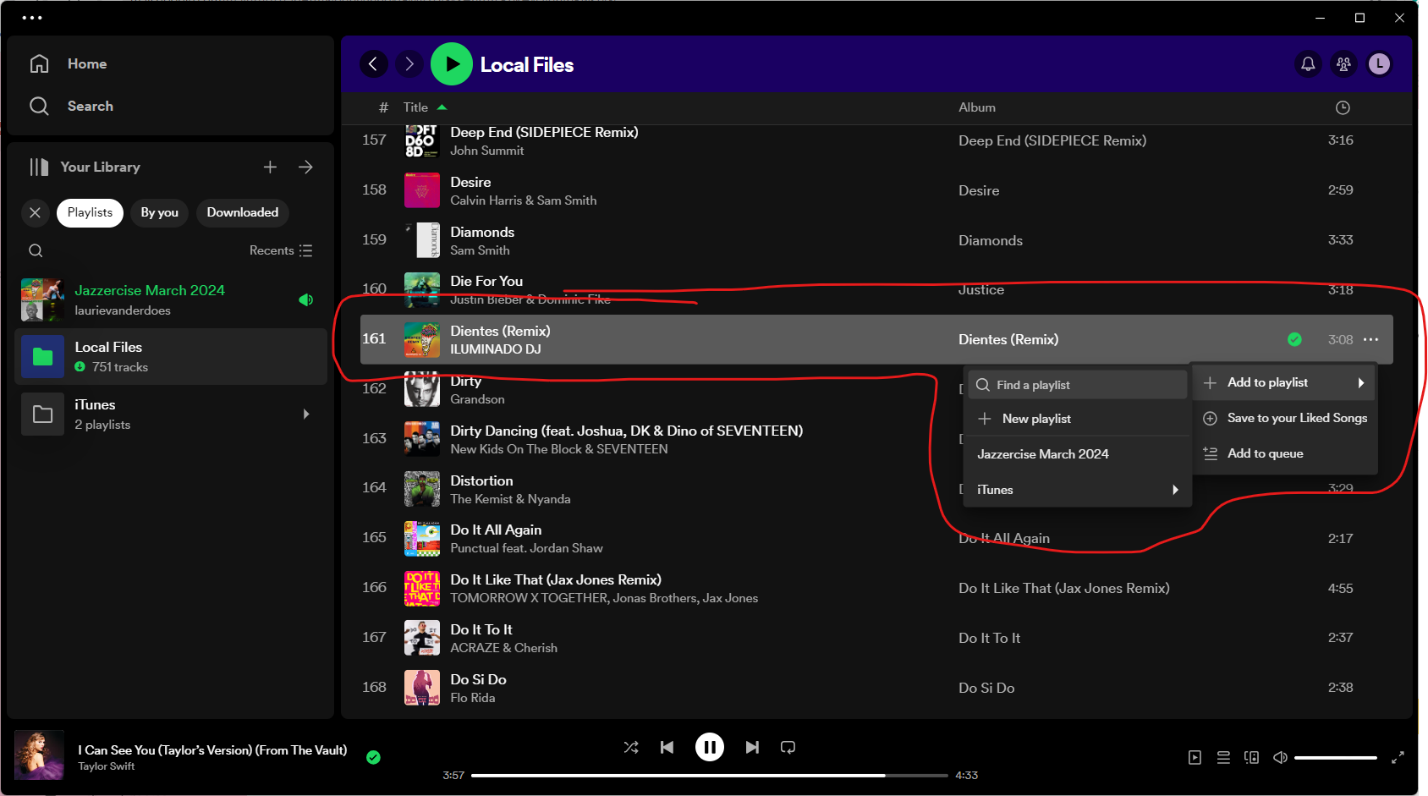Play Local Files with green play button
The image size is (1428, 796).
(x=452, y=64)
